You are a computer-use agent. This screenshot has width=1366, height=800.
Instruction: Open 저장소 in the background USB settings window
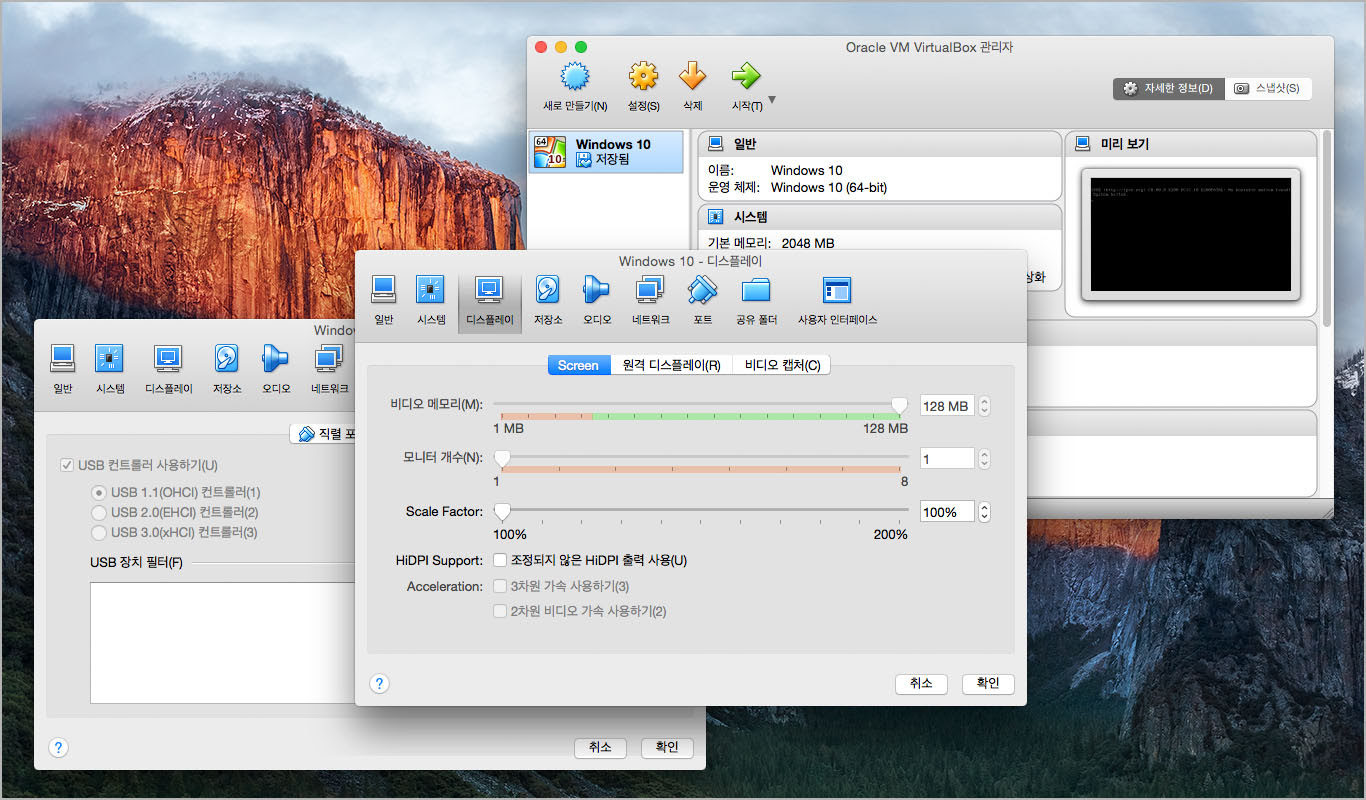[x=227, y=369]
